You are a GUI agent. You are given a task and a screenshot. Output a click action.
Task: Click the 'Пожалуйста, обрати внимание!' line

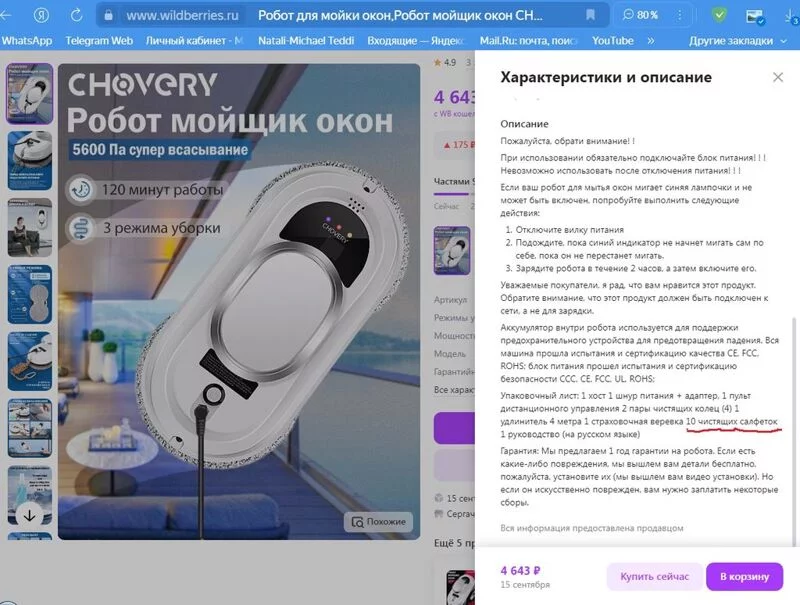click(x=567, y=141)
